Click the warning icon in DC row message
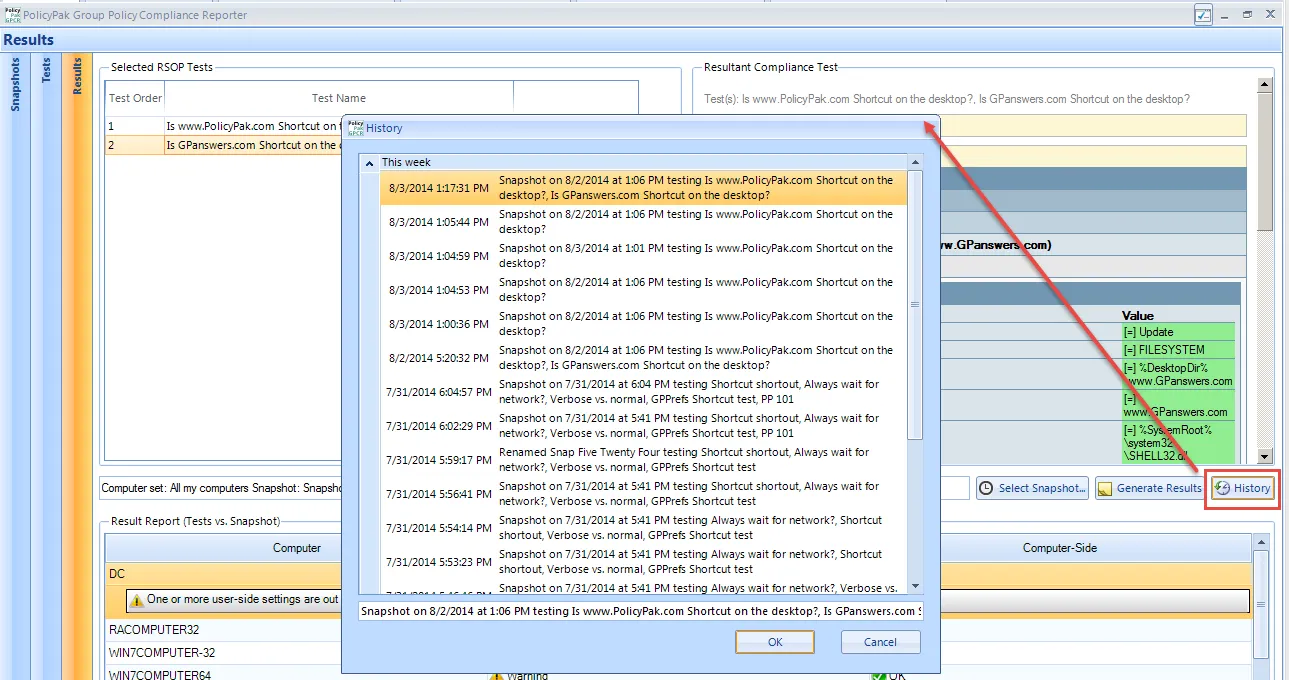The image size is (1289, 680). [136, 600]
